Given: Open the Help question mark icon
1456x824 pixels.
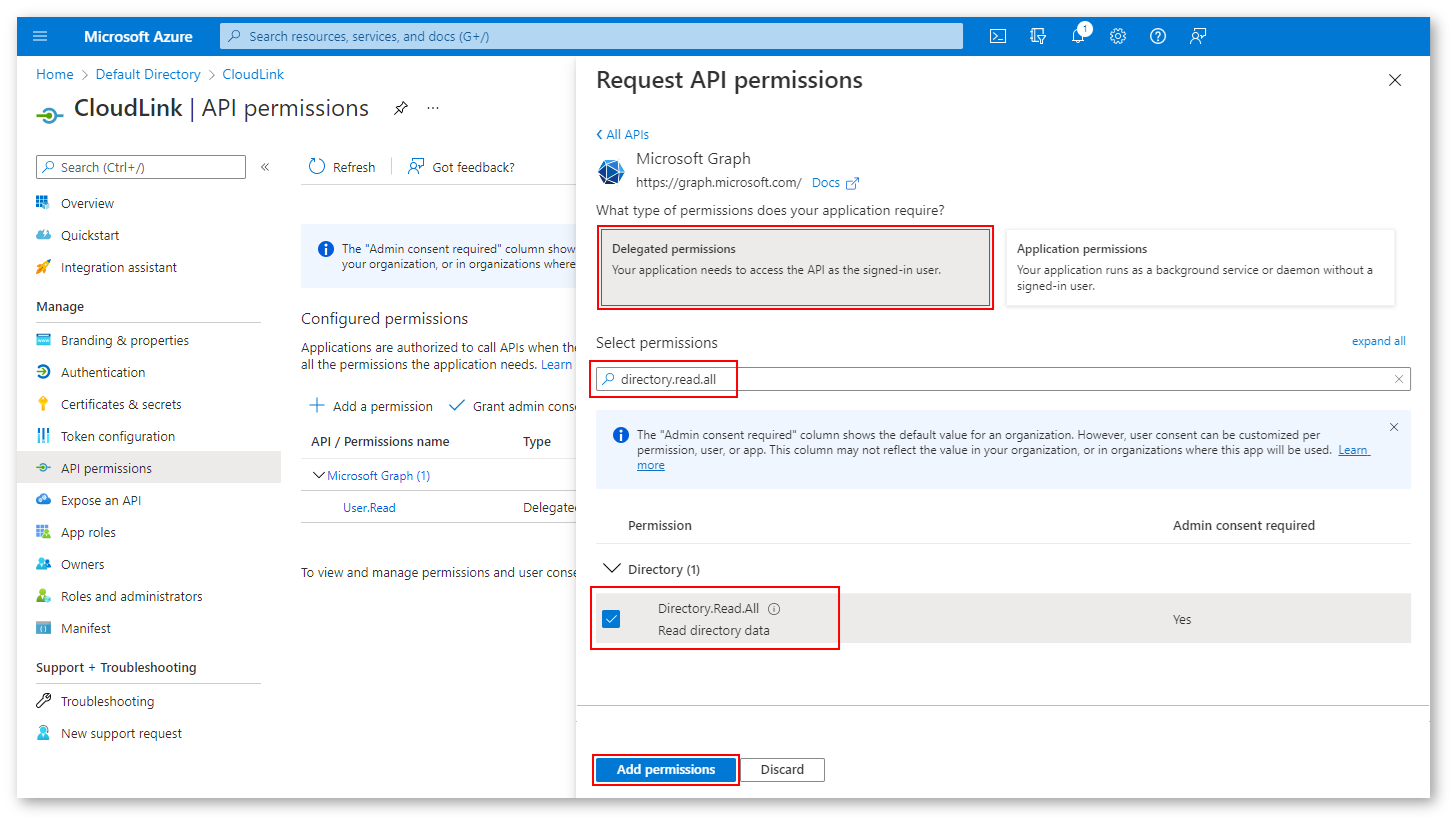Looking at the screenshot, I should tap(1158, 36).
